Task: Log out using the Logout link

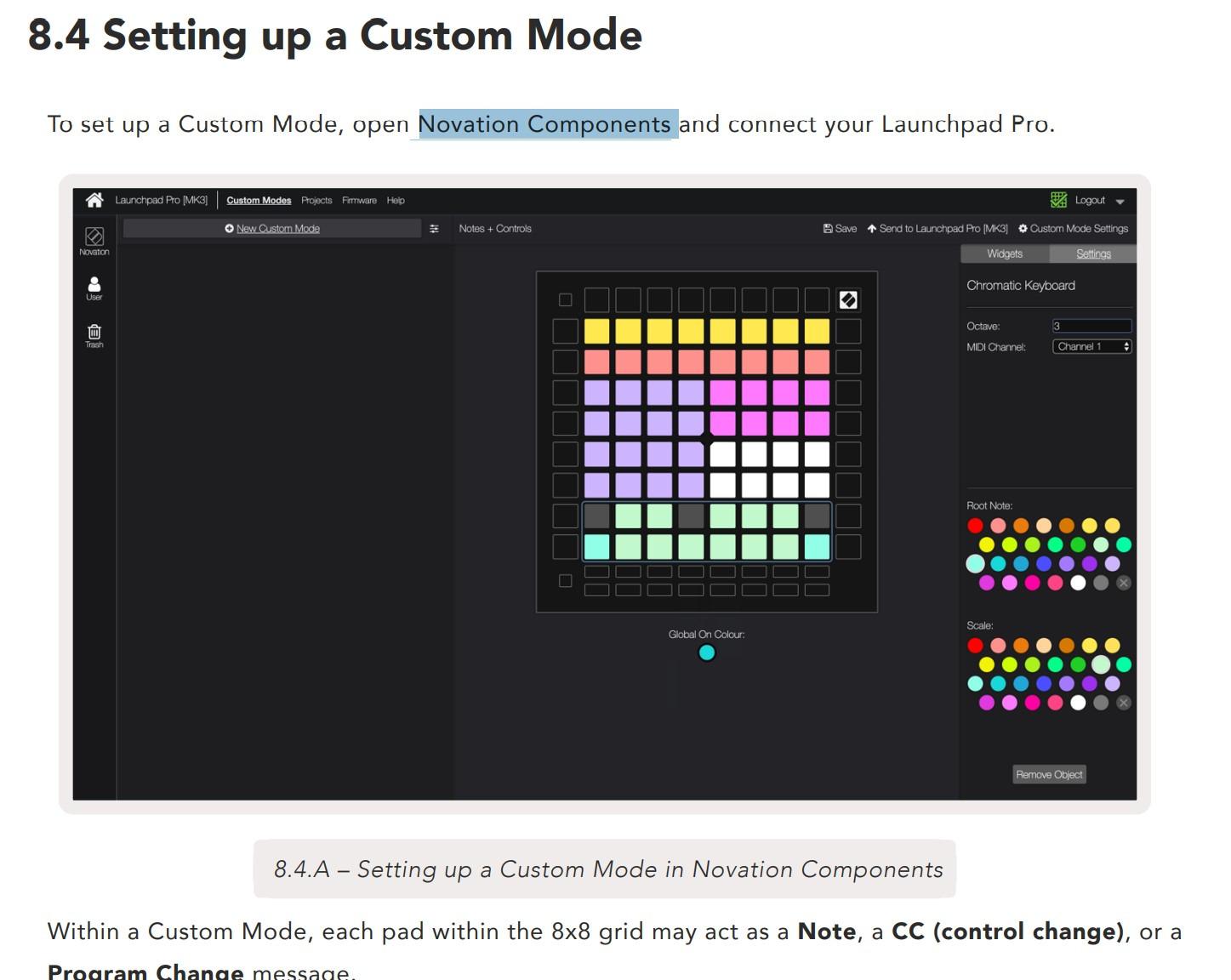Action: coord(1090,201)
